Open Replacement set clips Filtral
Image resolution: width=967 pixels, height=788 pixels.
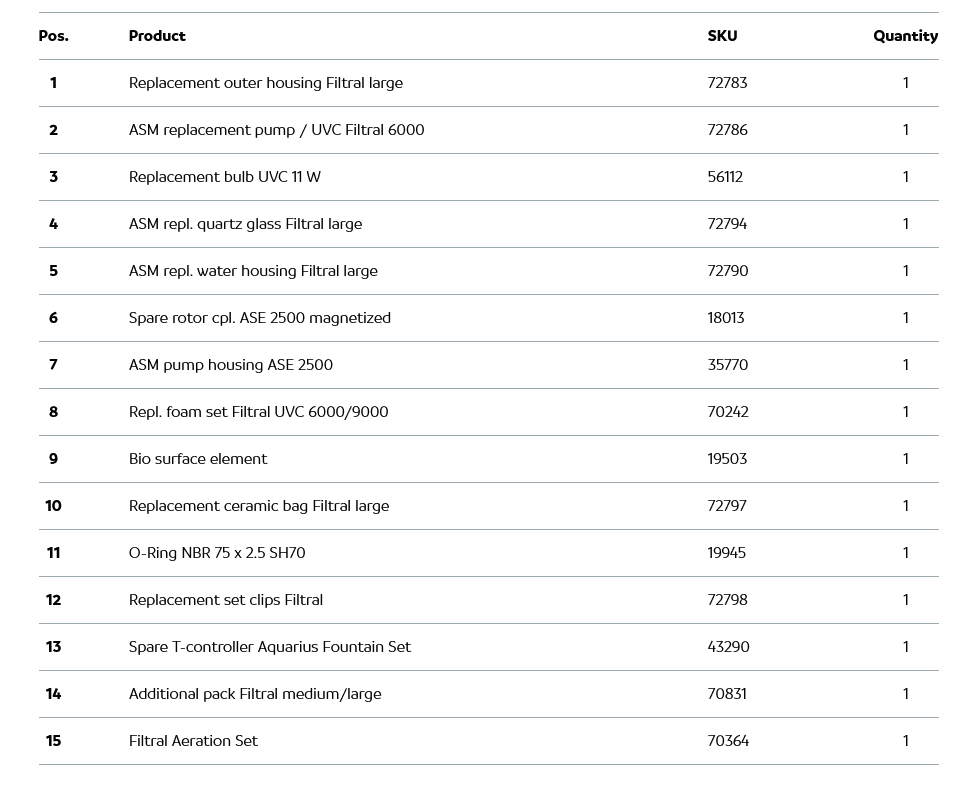point(226,600)
